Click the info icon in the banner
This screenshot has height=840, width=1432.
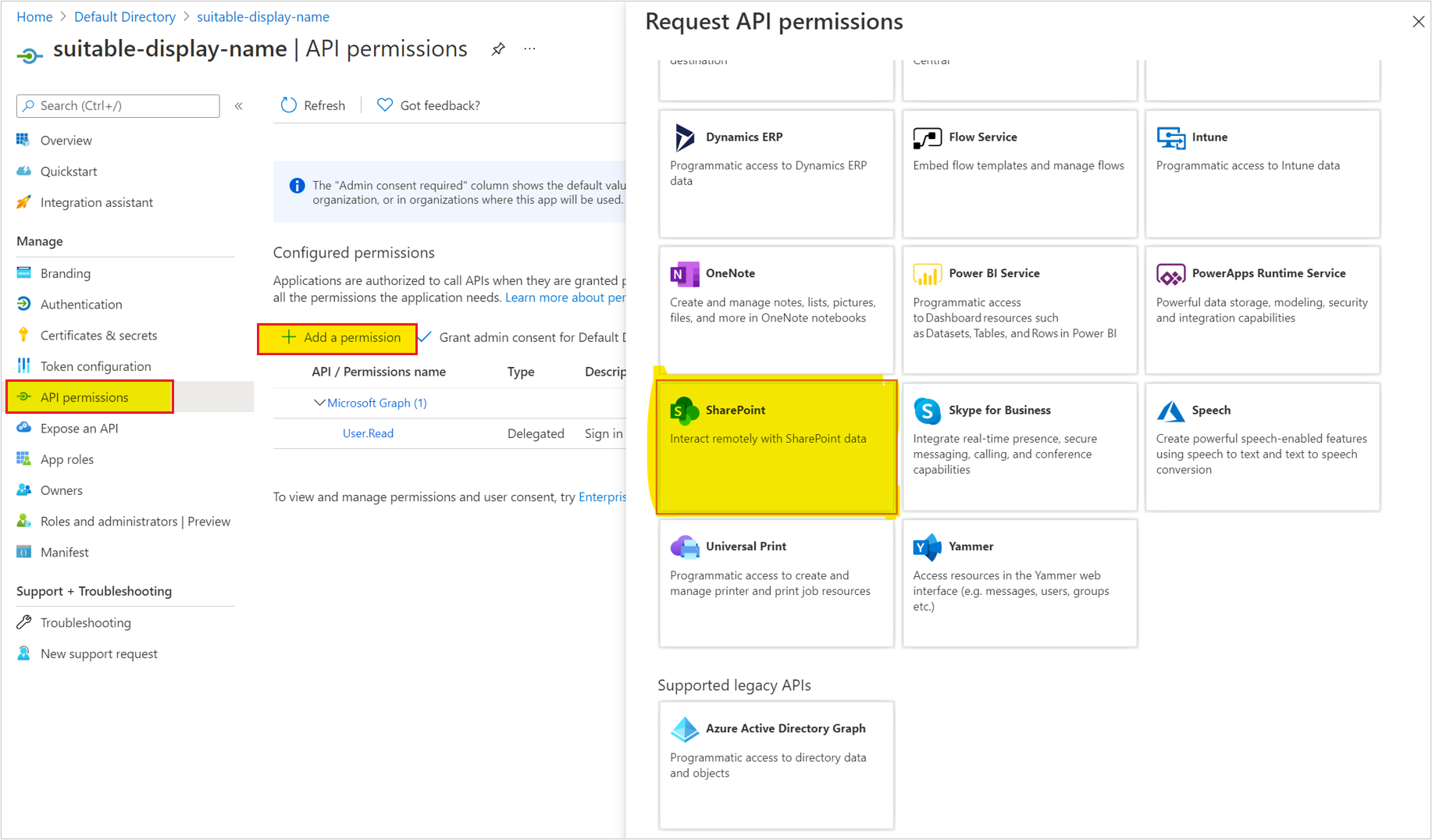pyautogui.click(x=297, y=186)
